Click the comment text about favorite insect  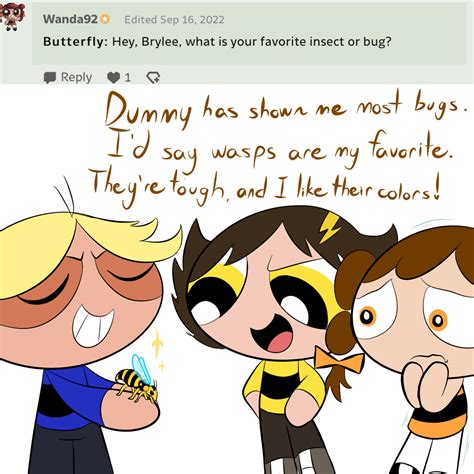pos(251,42)
